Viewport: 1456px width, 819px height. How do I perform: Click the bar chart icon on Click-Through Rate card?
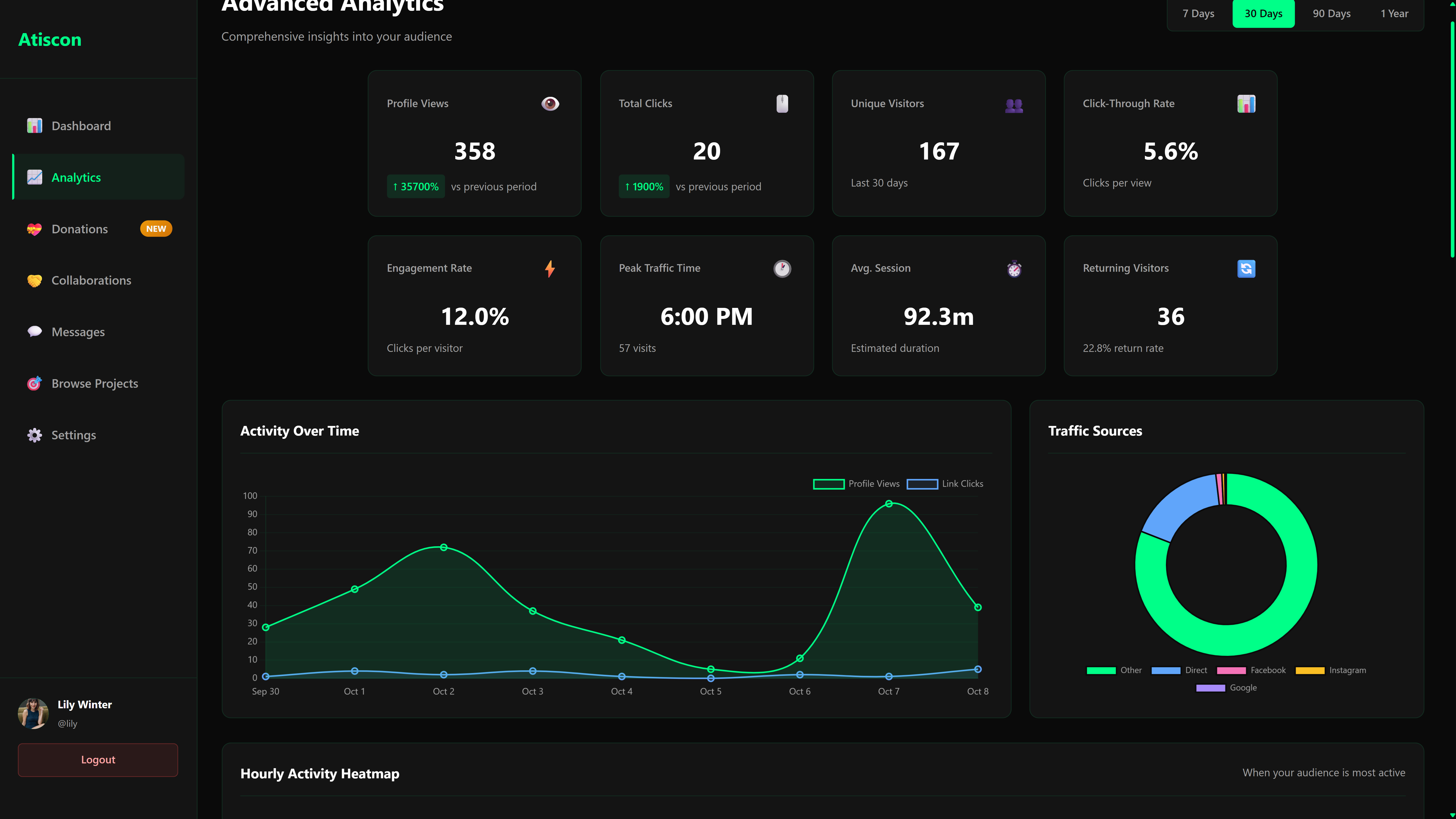coord(1246,103)
